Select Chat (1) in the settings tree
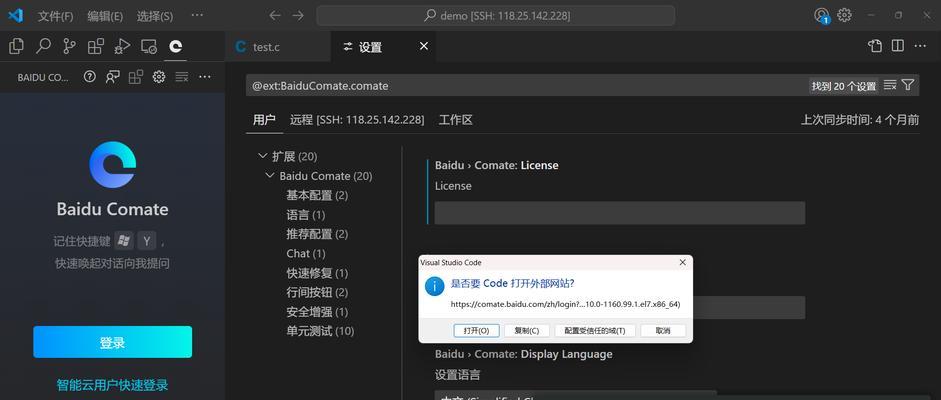The width and height of the screenshot is (941, 400). pos(305,254)
